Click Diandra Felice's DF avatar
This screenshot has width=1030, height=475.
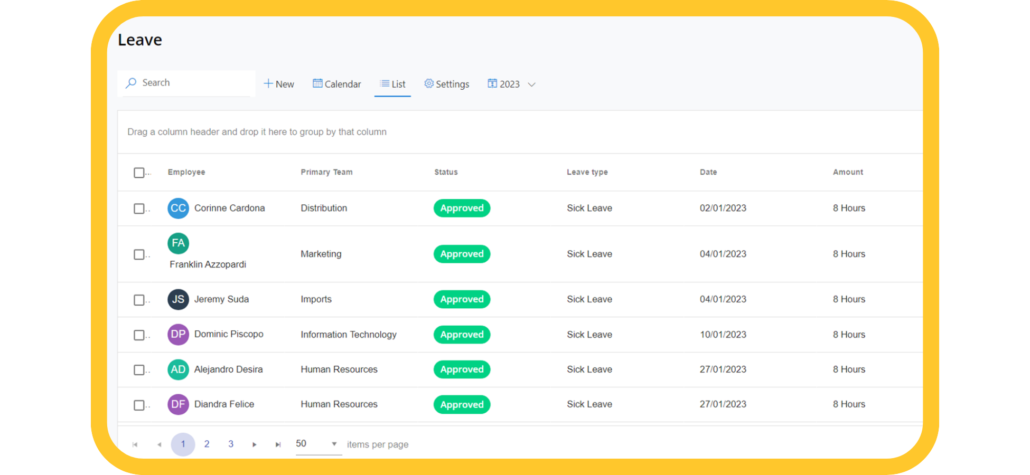[178, 404]
